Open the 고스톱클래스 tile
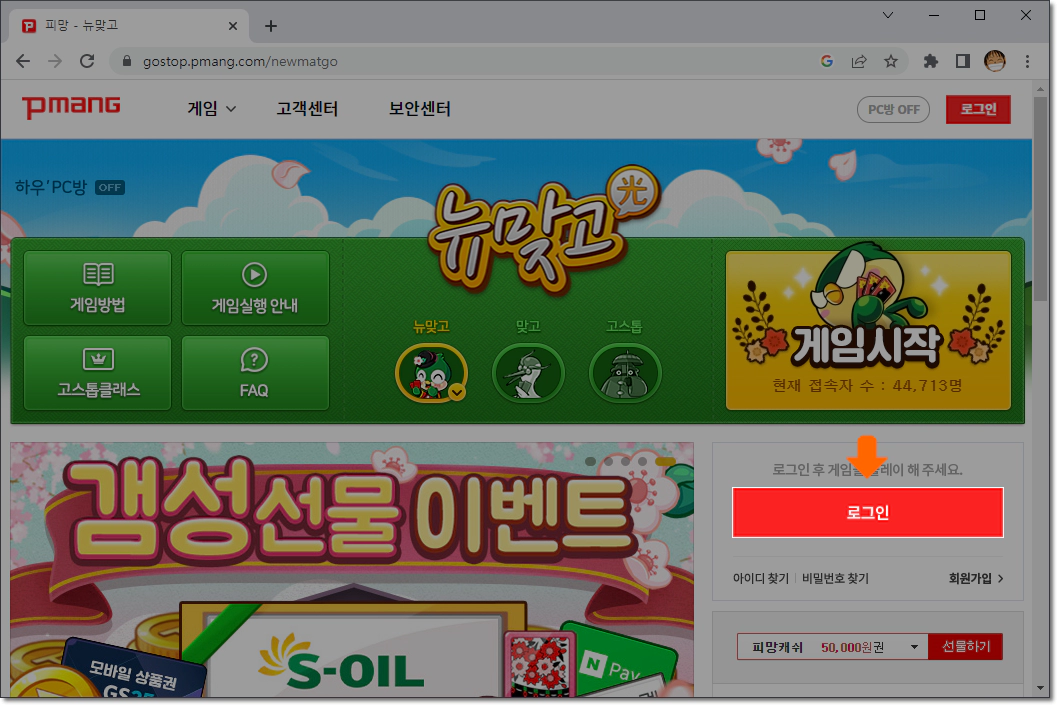 [98, 373]
